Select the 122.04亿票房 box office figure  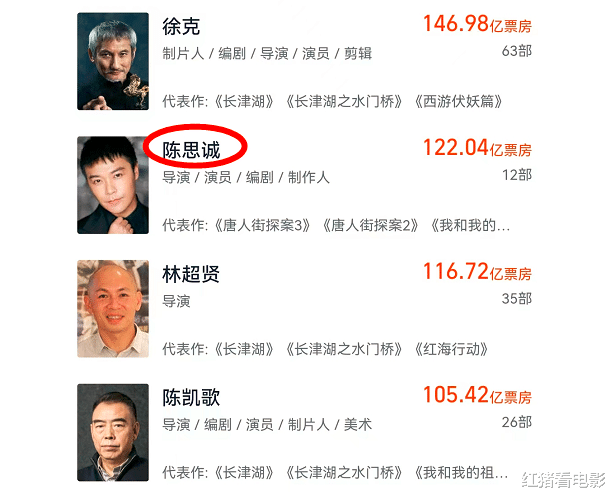[x=477, y=148]
